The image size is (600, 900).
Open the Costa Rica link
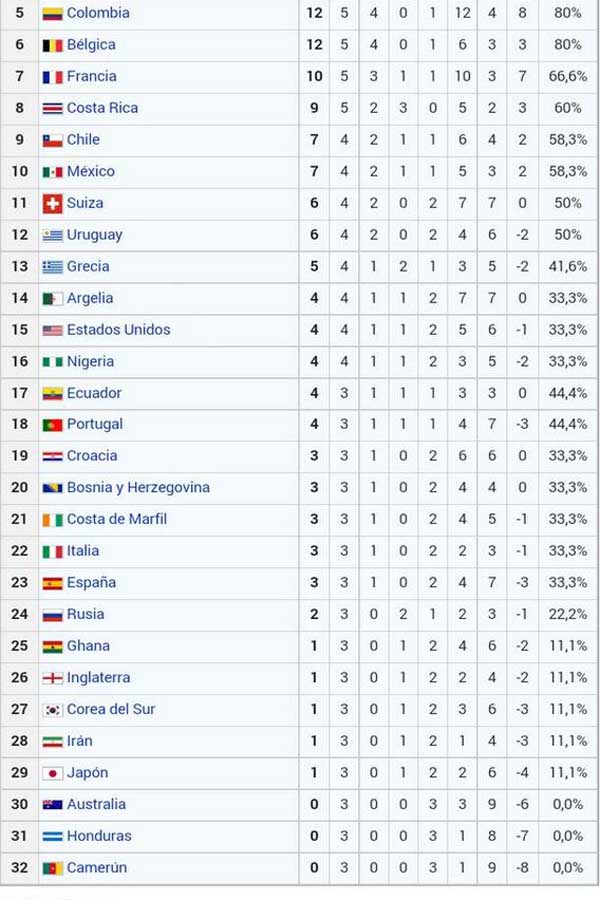102,108
